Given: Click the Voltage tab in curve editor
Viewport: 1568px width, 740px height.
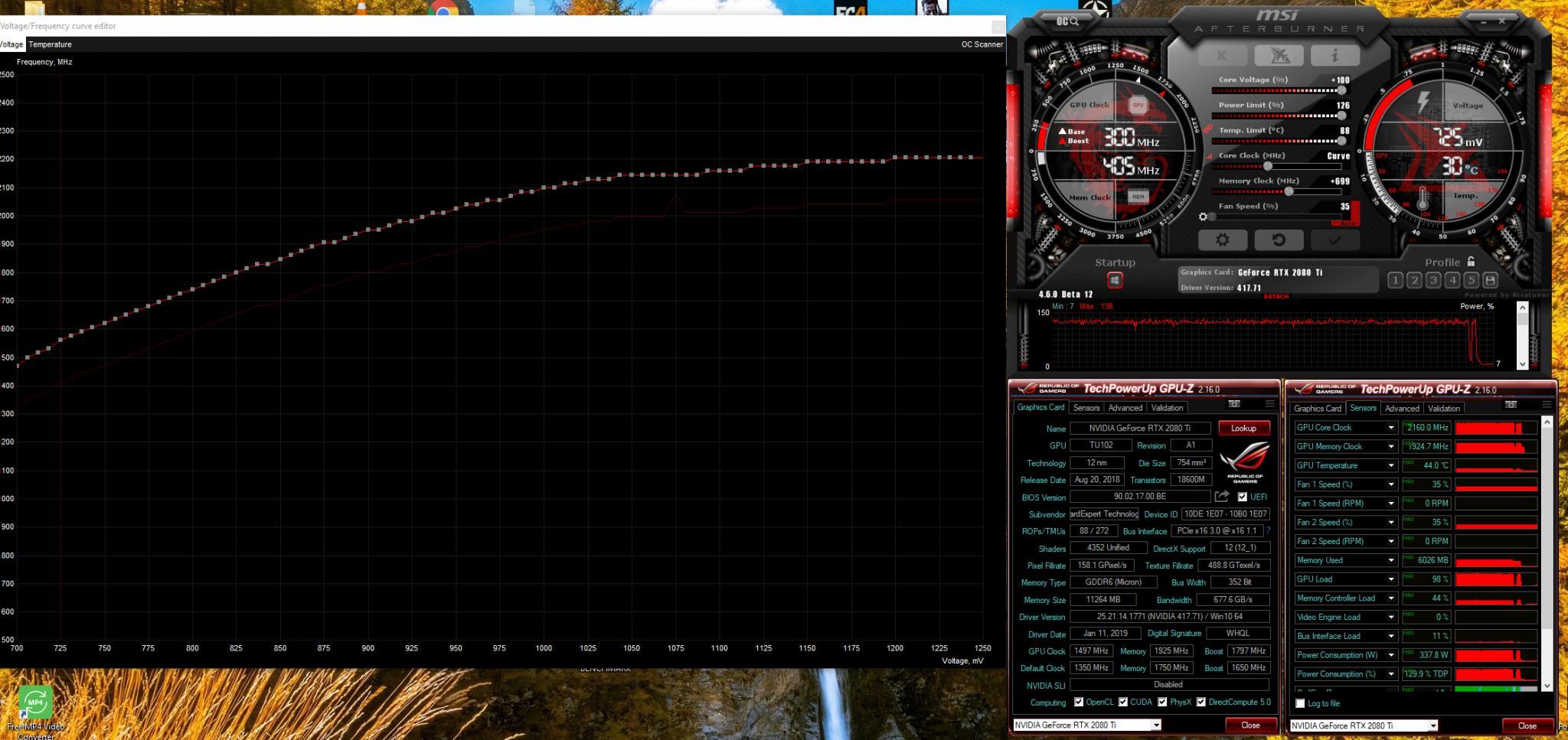Looking at the screenshot, I should [11, 44].
